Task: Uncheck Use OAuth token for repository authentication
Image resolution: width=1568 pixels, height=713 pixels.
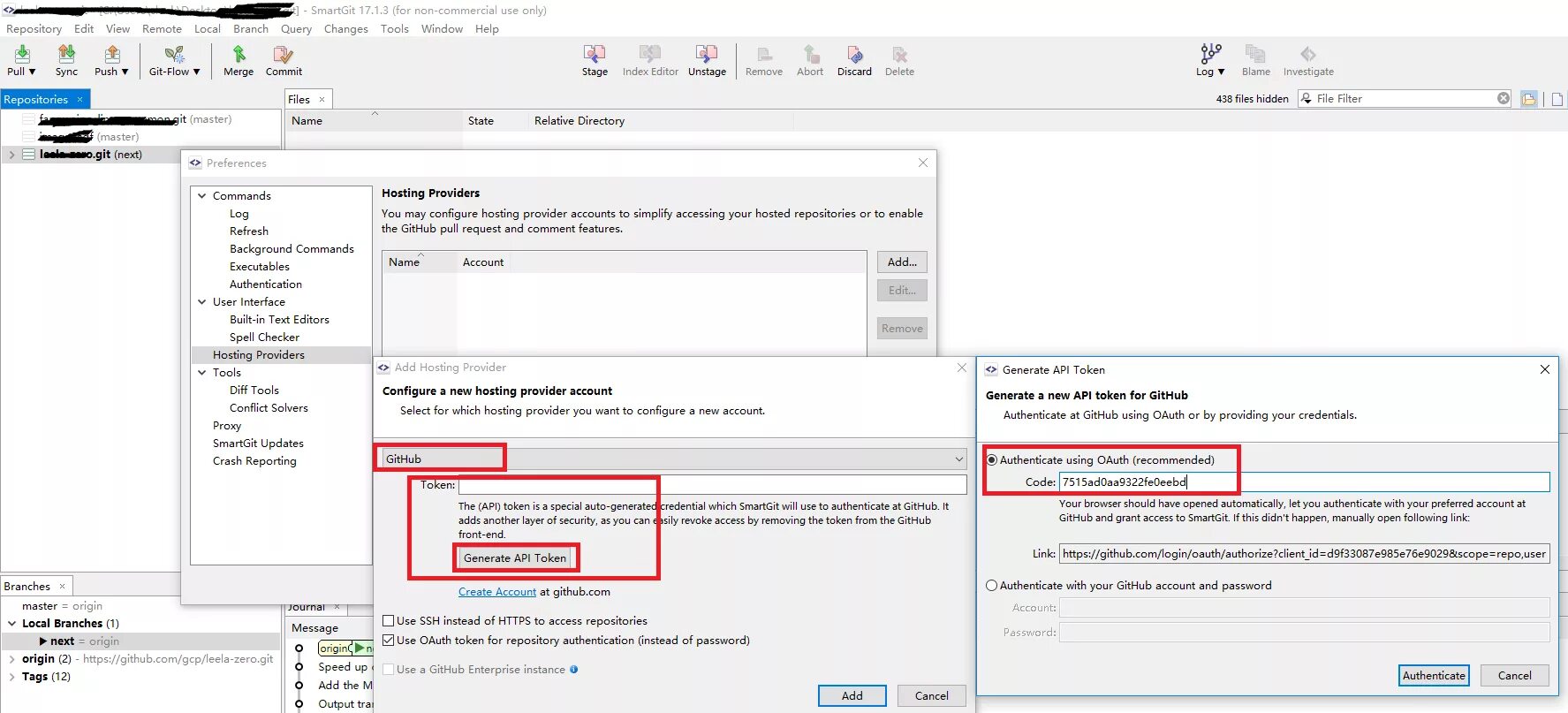Action: click(388, 640)
